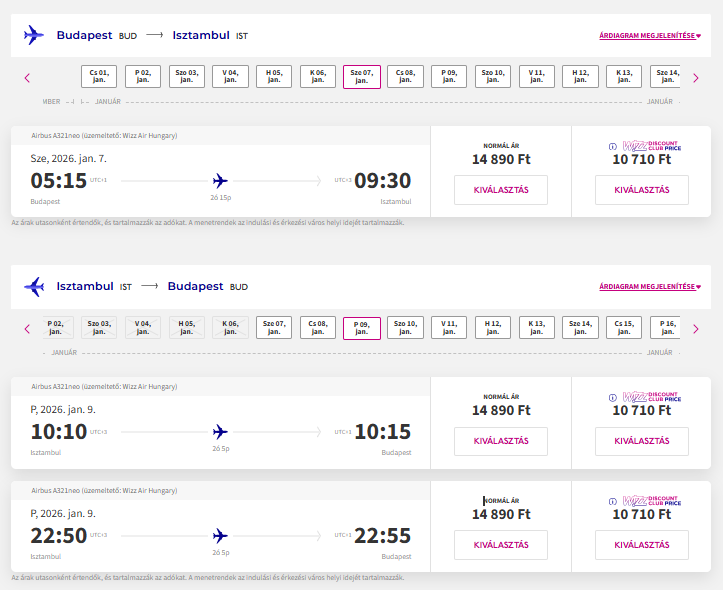
Task: Choose outbound date tab V 11, jan.
Action: click(537, 77)
